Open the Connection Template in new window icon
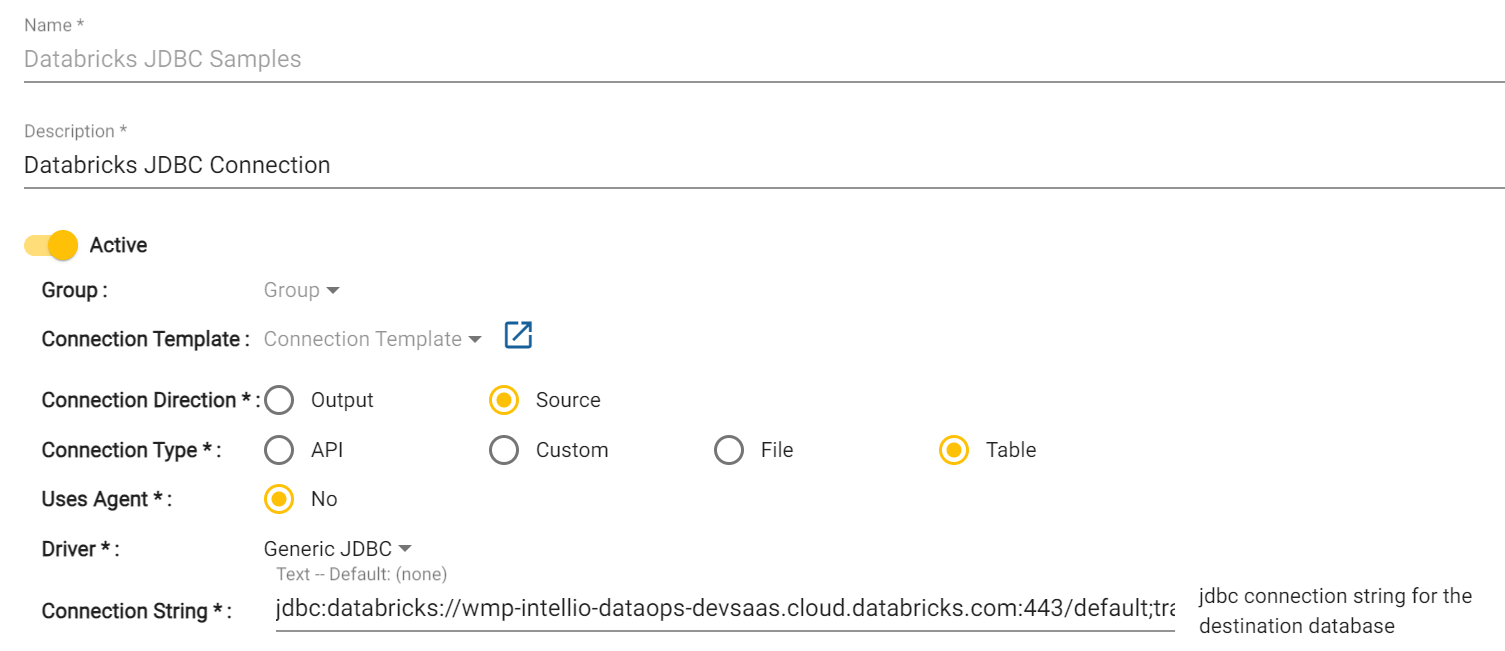1505x651 pixels. tap(518, 335)
